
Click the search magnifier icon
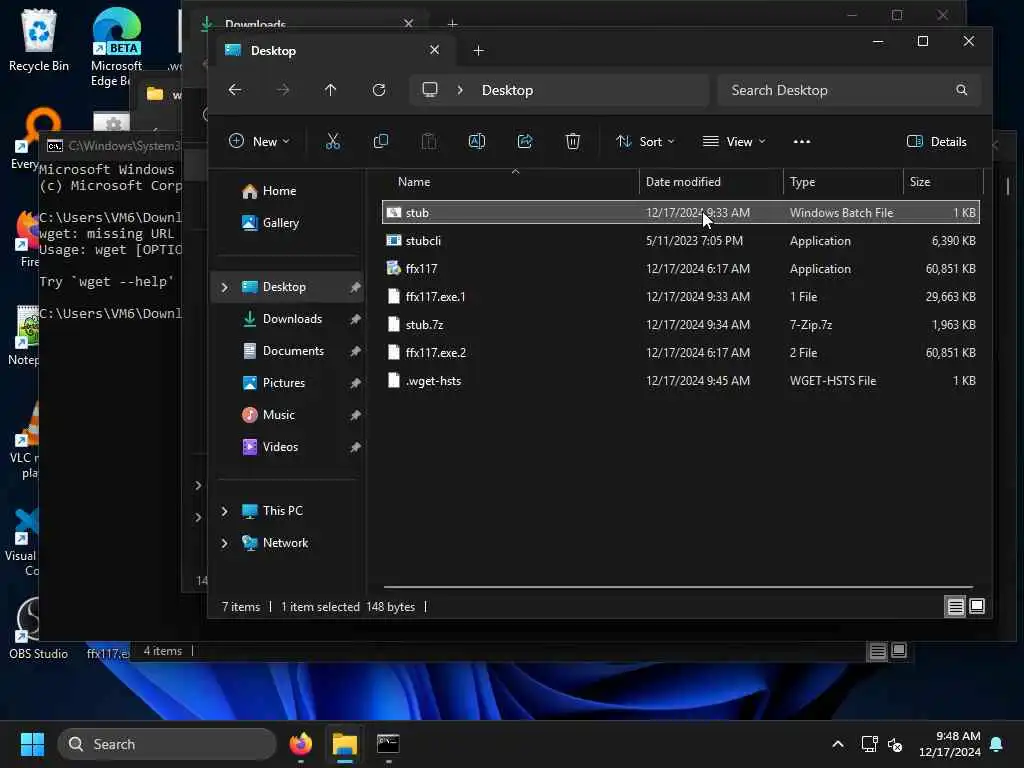tap(961, 90)
